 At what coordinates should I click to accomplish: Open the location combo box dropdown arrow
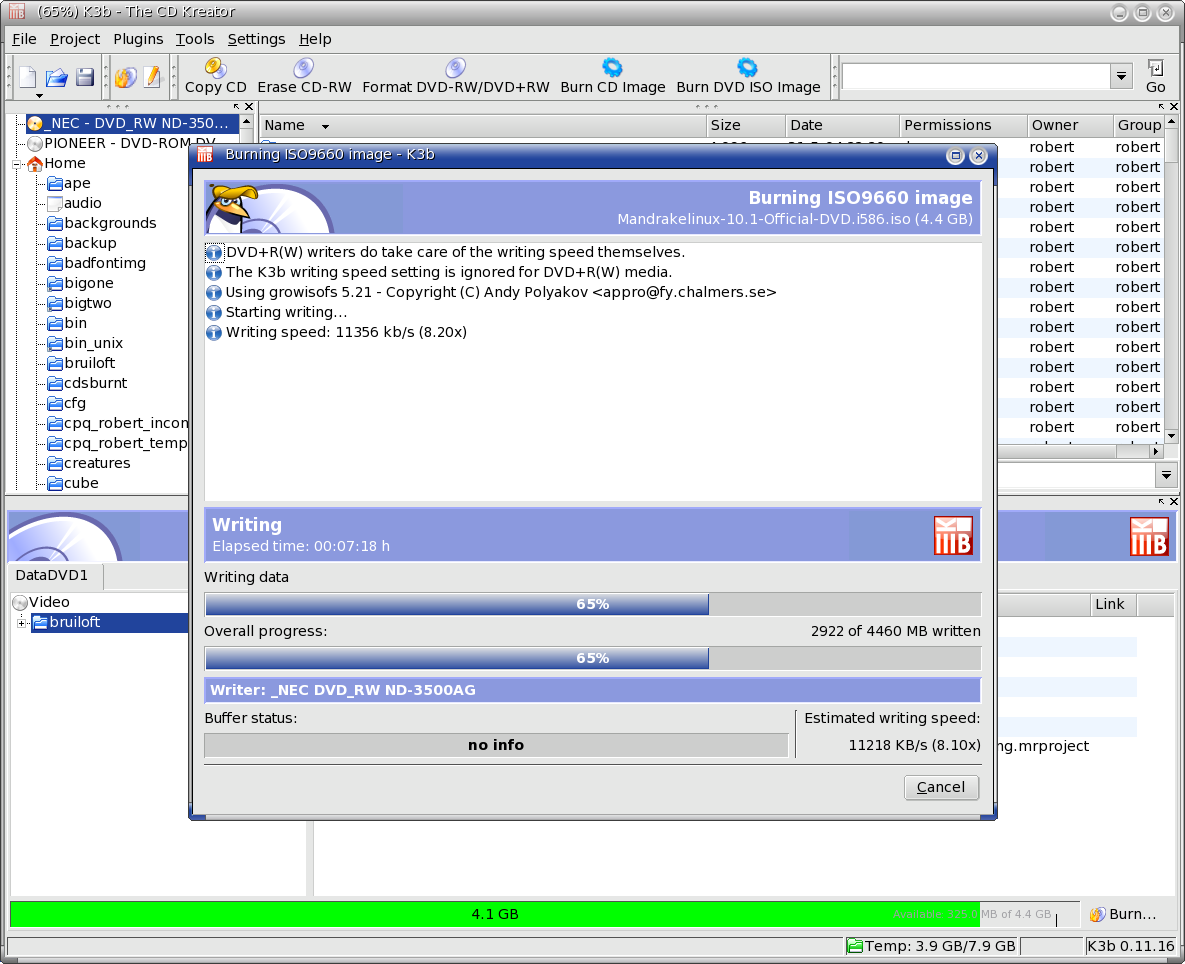click(x=1122, y=76)
